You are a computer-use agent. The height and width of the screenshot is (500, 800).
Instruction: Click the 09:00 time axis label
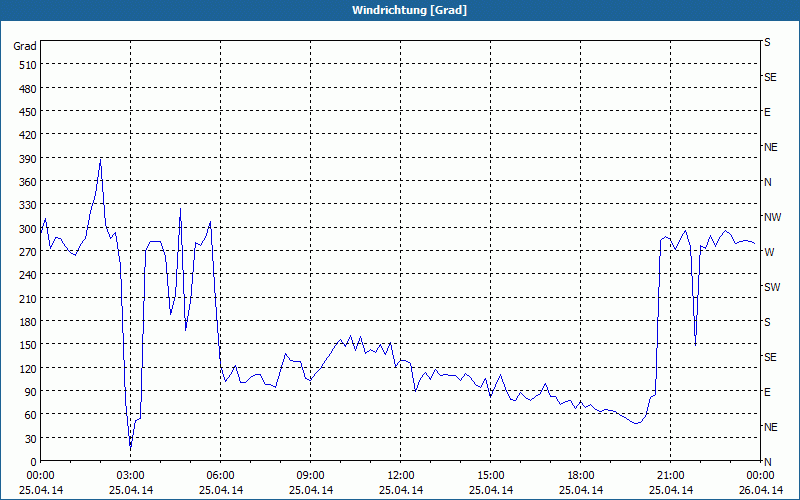310,476
